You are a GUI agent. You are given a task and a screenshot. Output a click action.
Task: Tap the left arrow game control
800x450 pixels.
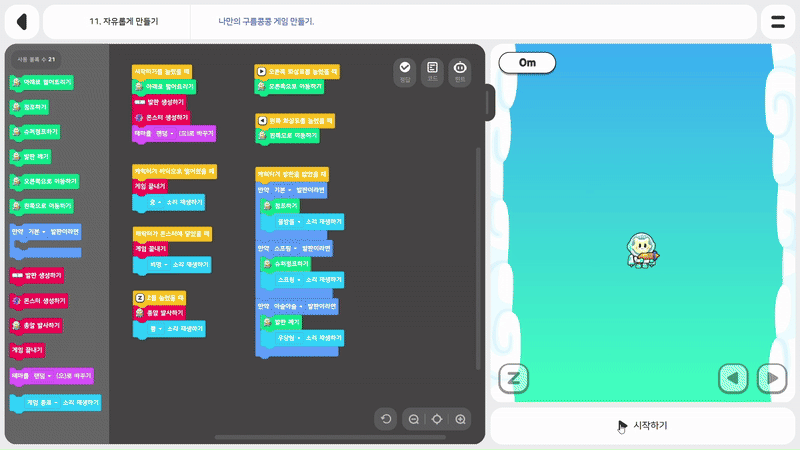click(733, 378)
